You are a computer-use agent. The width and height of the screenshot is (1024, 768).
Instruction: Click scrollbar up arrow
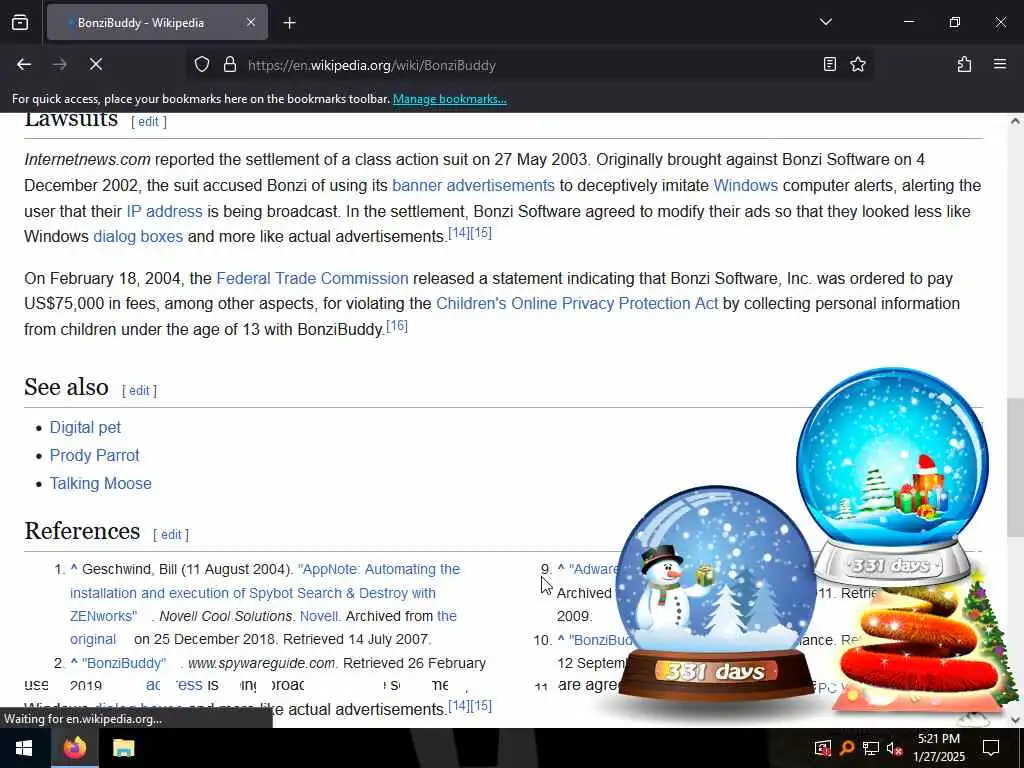[x=1015, y=121]
